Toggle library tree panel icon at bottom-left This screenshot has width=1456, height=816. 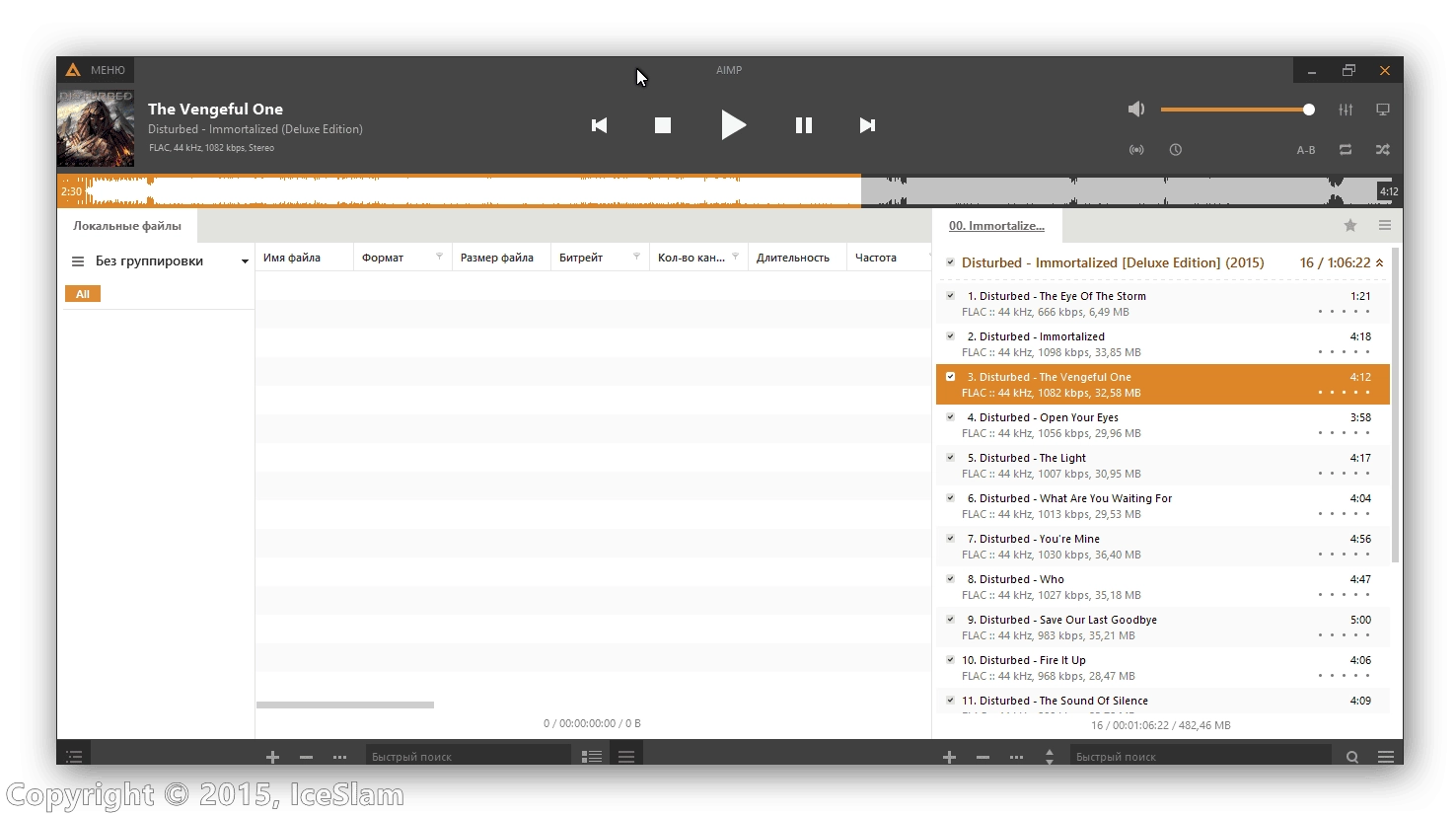(x=74, y=757)
